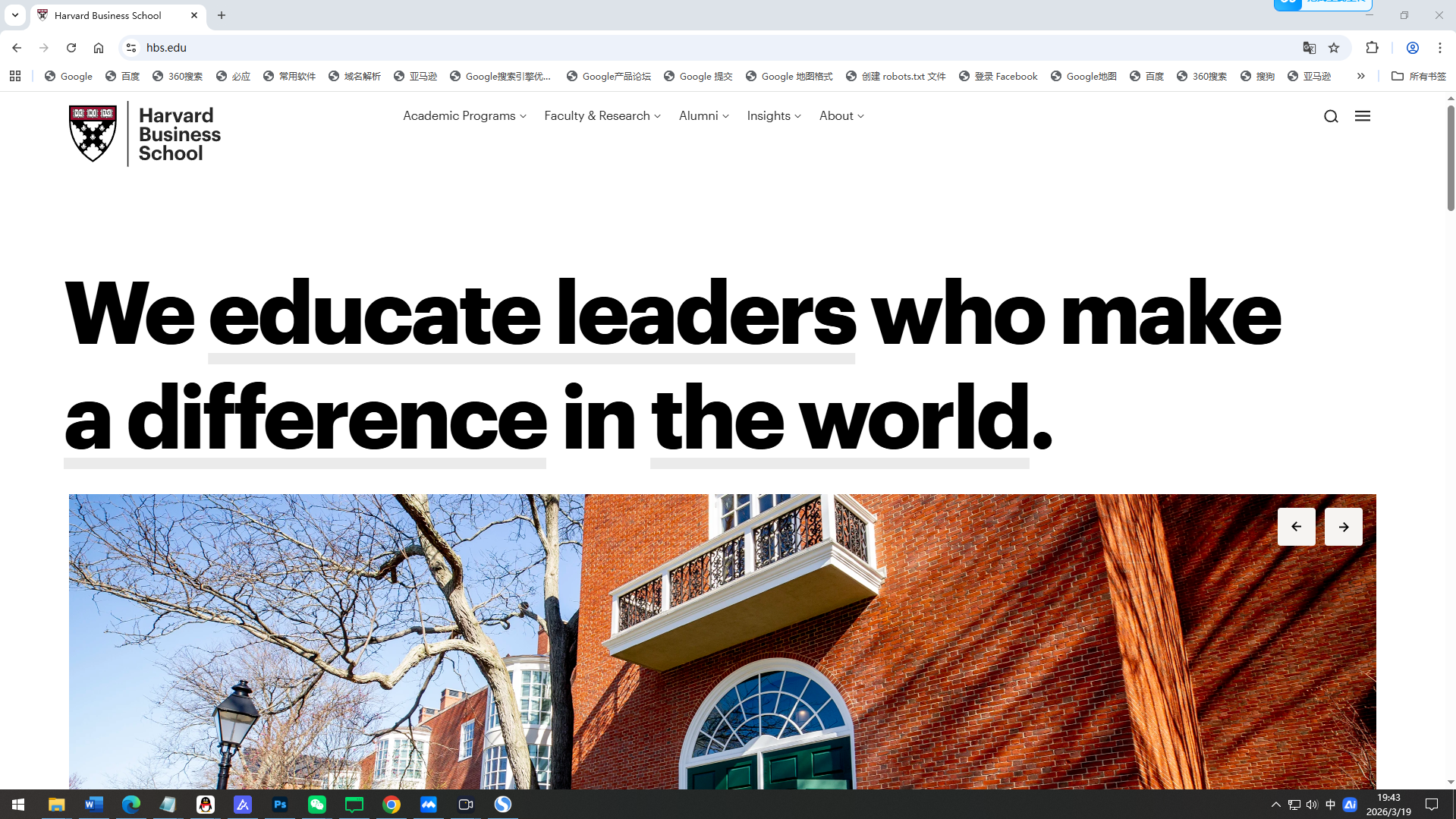Open the Google产品论坛 bookmark
This screenshot has width=1456, height=819.
coord(609,76)
